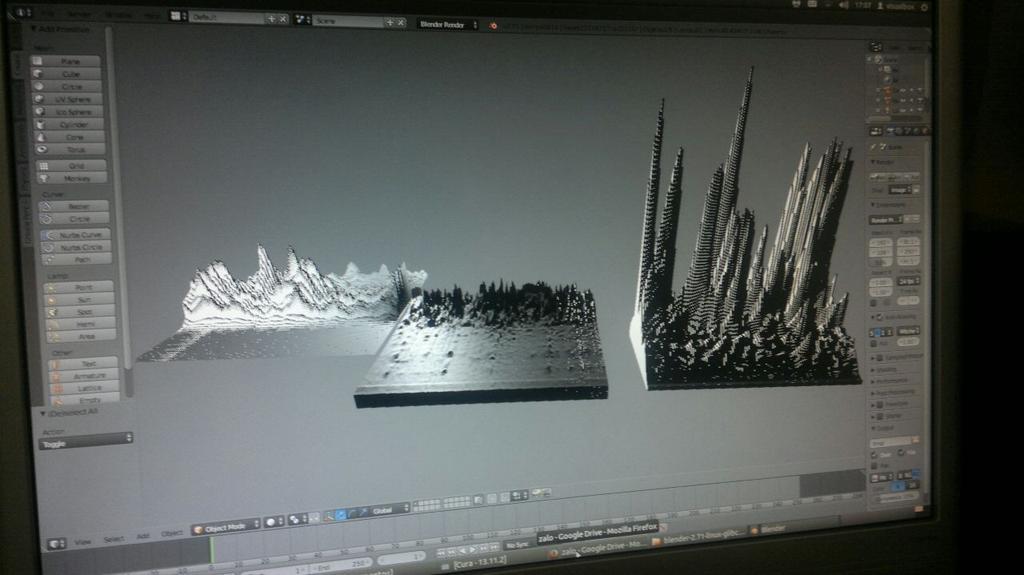Click the green current frame marker

click(x=212, y=549)
